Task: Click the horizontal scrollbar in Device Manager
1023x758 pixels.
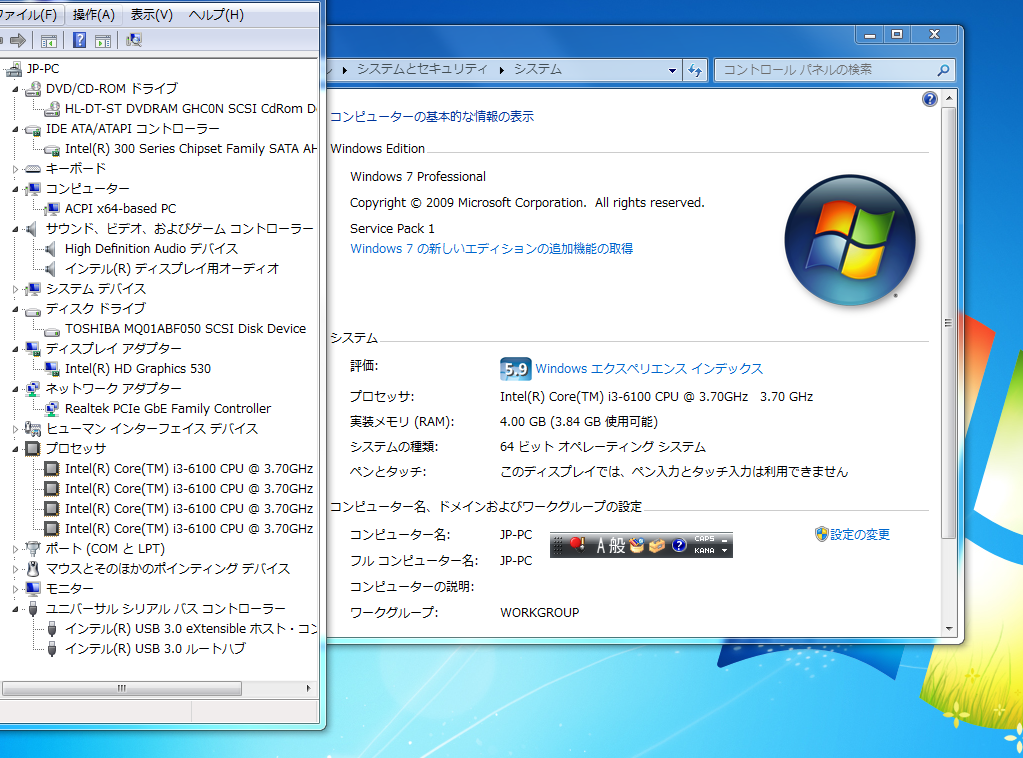Action: 122,688
